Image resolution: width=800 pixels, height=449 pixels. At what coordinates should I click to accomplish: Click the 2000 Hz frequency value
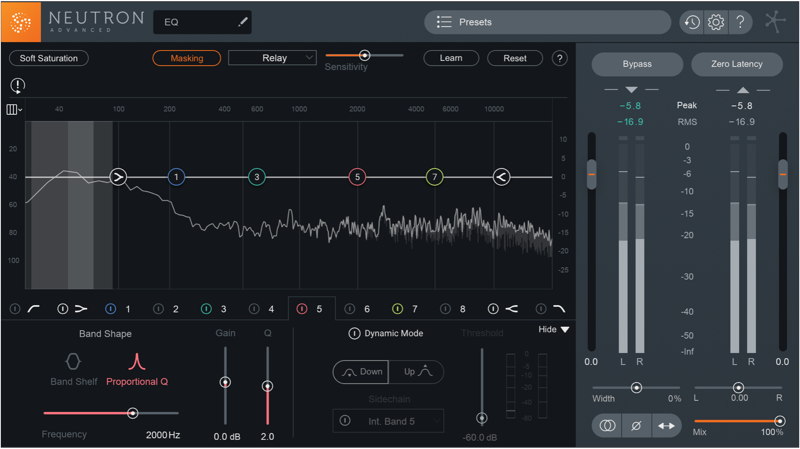point(163,435)
